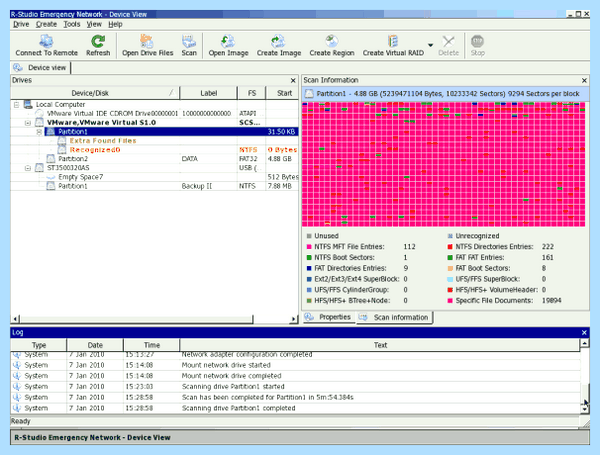Select log entry 'Scan has been completed for Partition1'
600x455 pixels.
click(296, 398)
